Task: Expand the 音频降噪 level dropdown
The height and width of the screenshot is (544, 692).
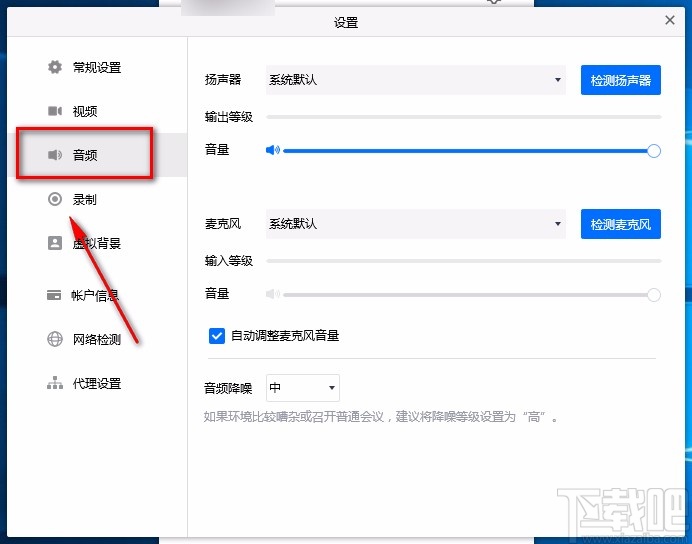Action: point(303,388)
